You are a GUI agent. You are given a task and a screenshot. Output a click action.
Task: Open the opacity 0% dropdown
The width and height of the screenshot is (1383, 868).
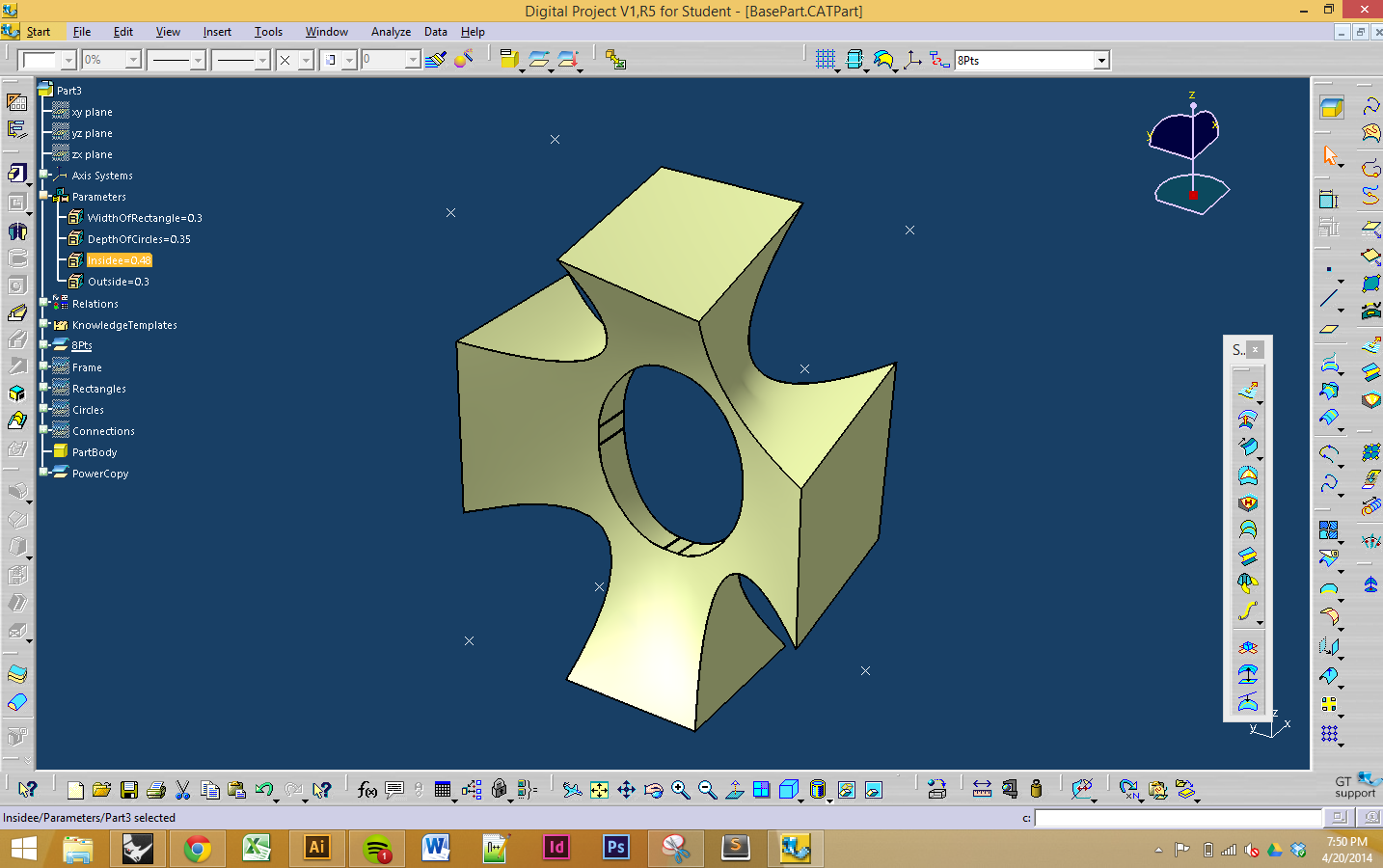(133, 60)
